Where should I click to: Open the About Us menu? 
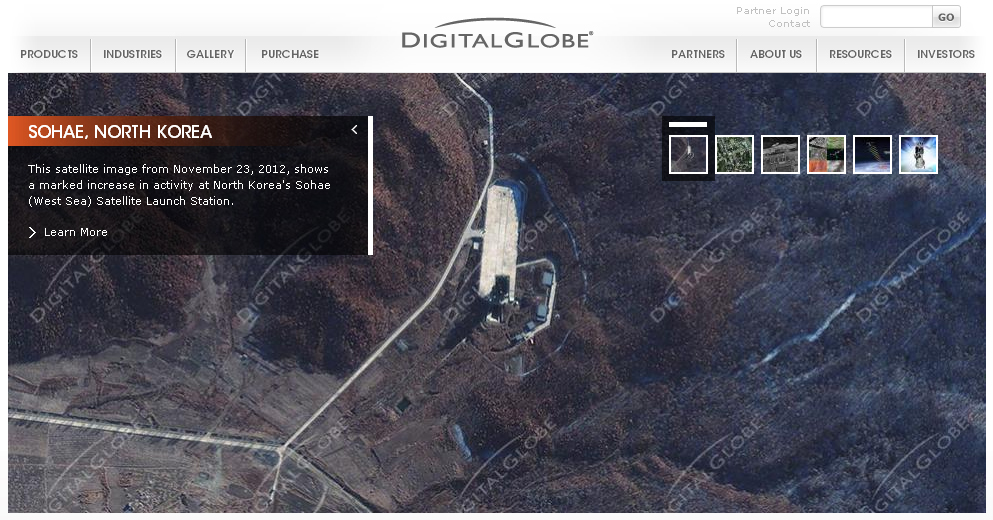[x=776, y=54]
